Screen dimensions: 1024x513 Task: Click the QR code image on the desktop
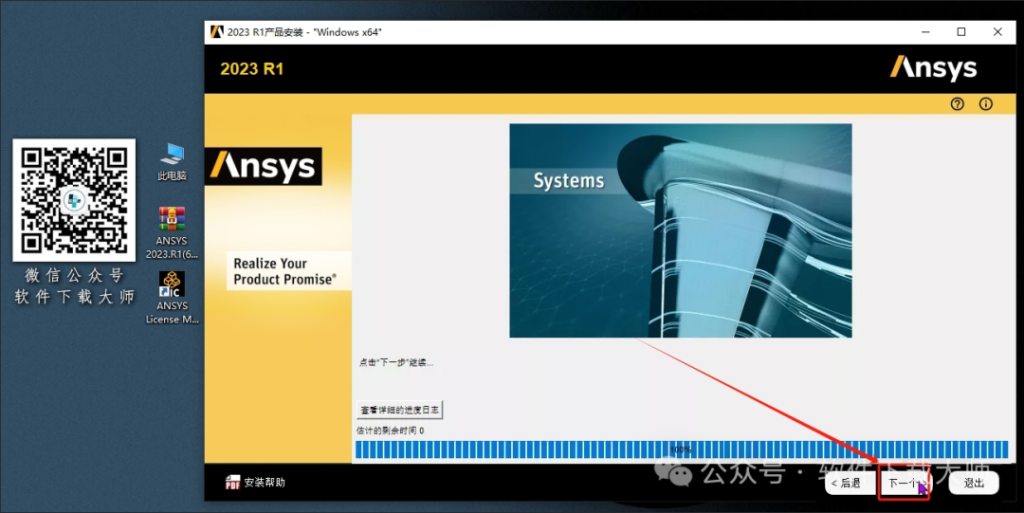tap(74, 200)
